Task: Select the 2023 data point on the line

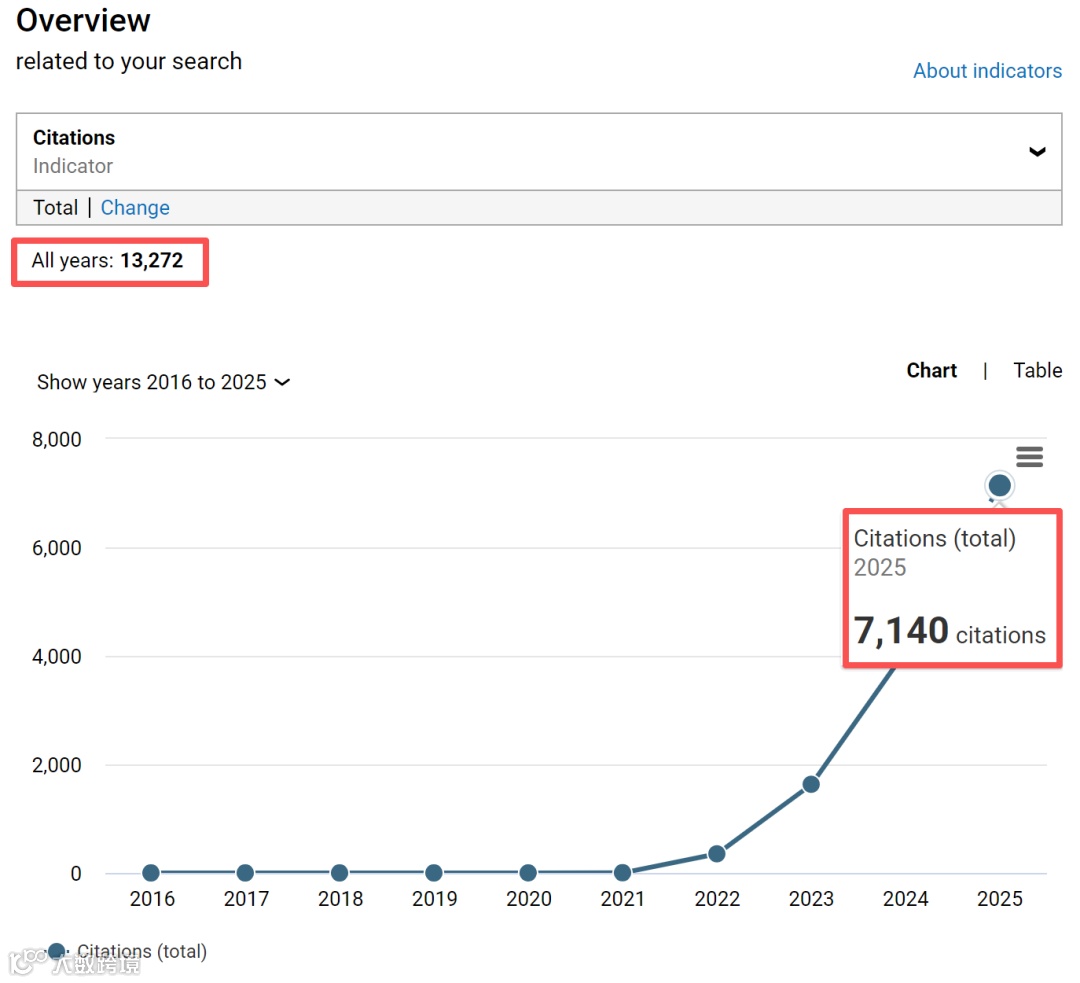Action: (x=811, y=784)
